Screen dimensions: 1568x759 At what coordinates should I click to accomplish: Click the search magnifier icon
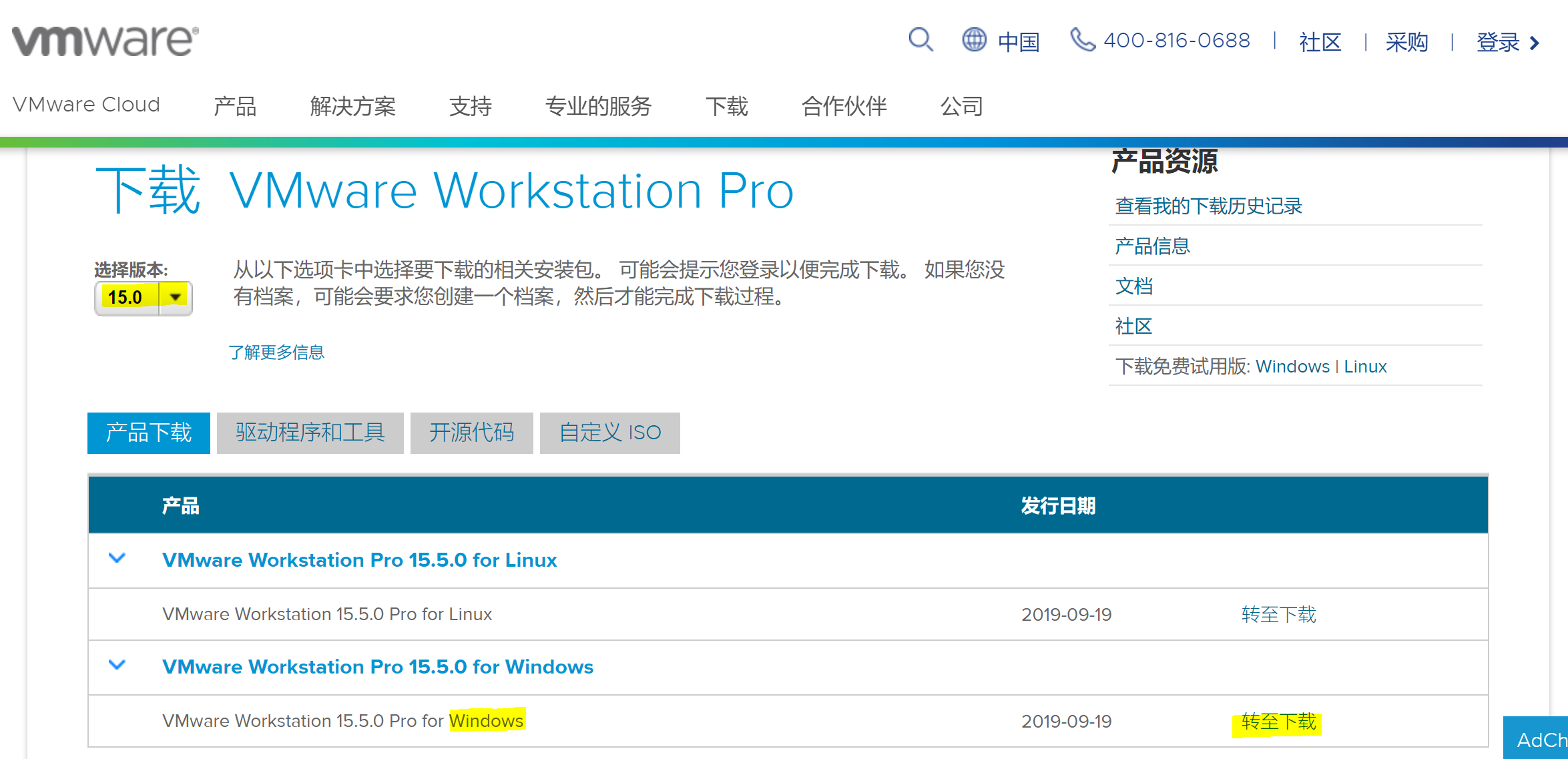pos(921,41)
